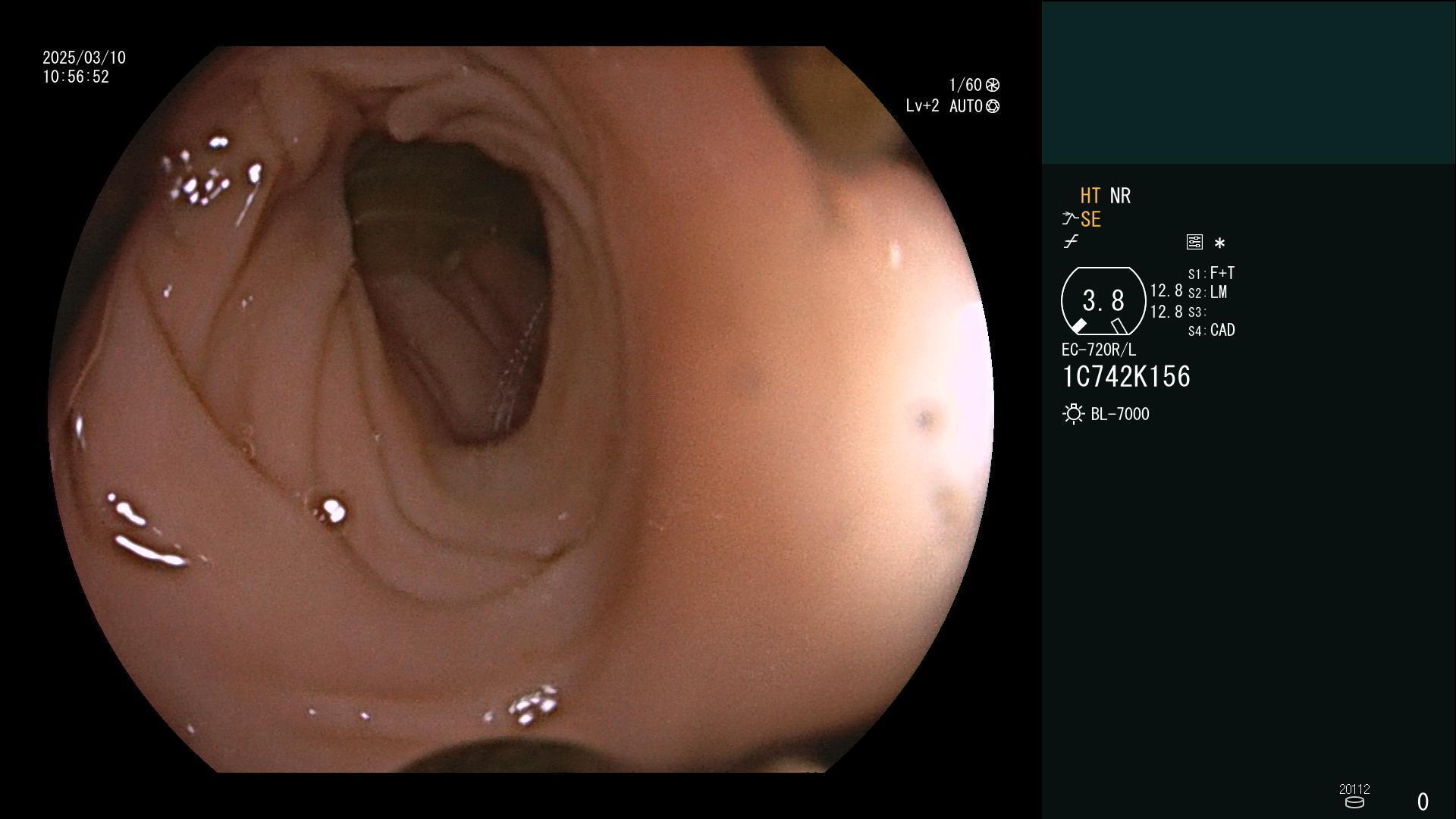Screen dimensions: 1456x819
Task: Click the asterisk indicator icon
Action: [1219, 243]
